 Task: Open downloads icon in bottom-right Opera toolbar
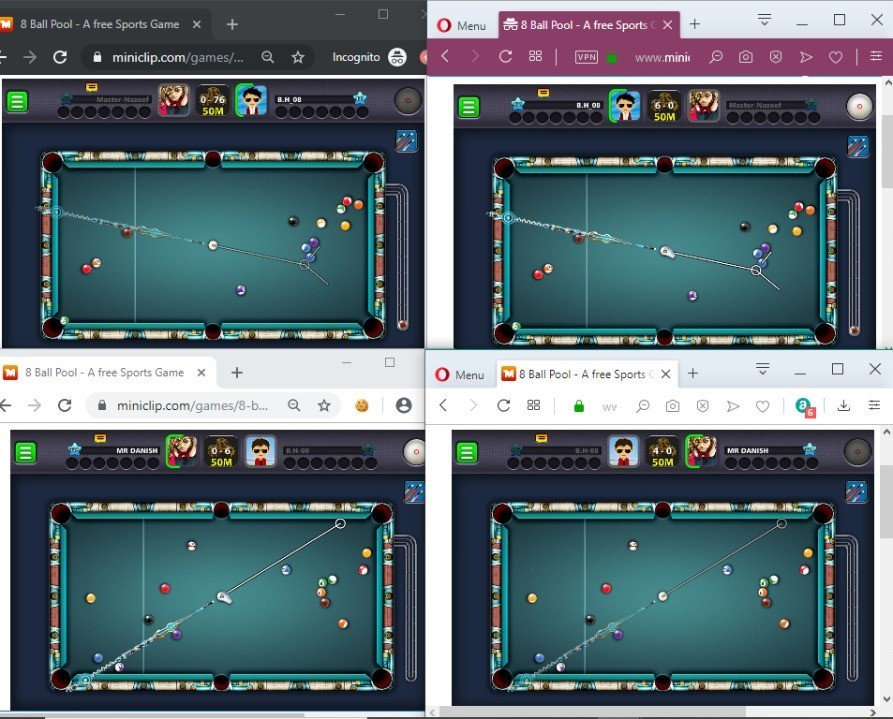point(844,405)
